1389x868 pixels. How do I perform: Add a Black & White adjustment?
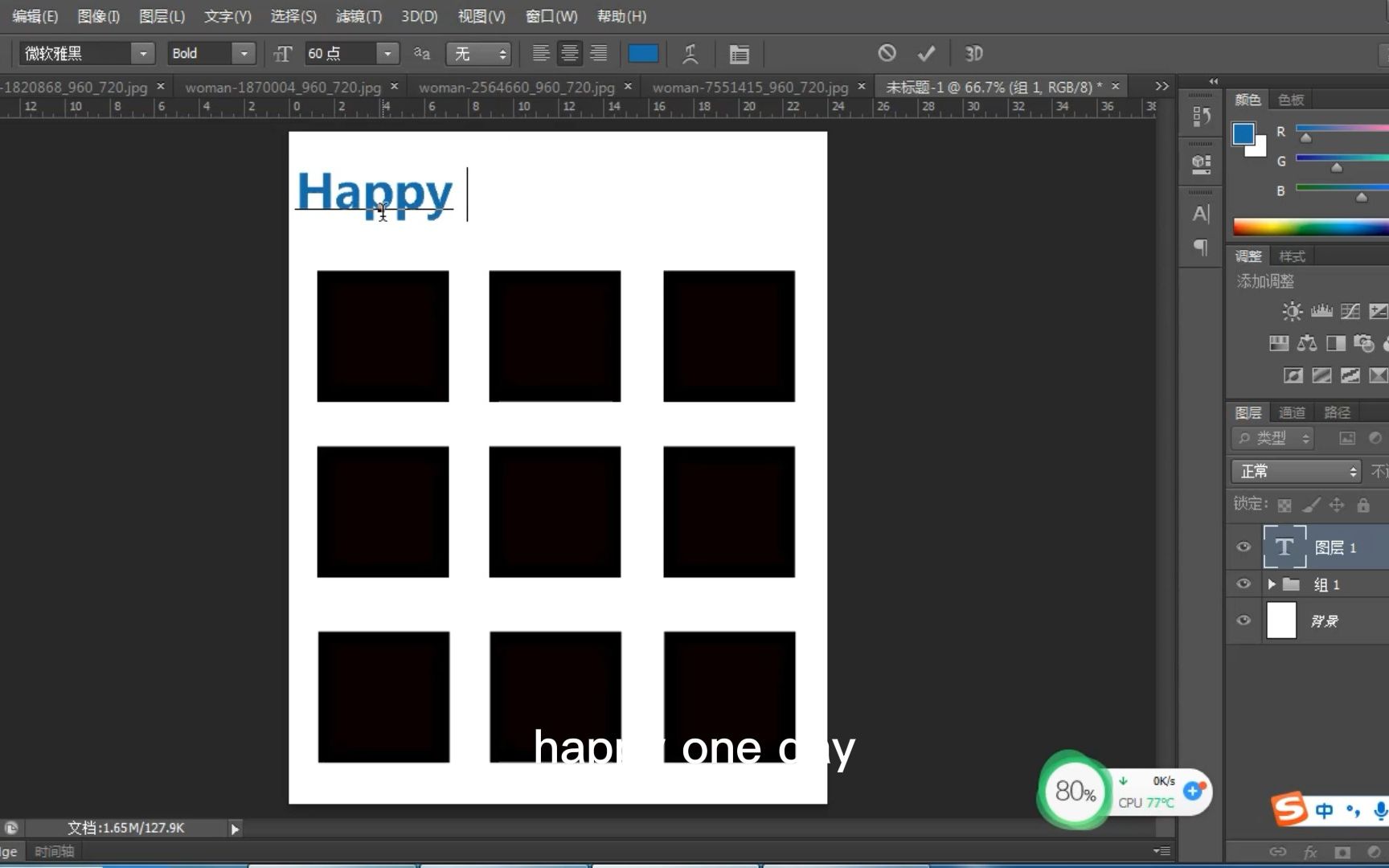1336,344
